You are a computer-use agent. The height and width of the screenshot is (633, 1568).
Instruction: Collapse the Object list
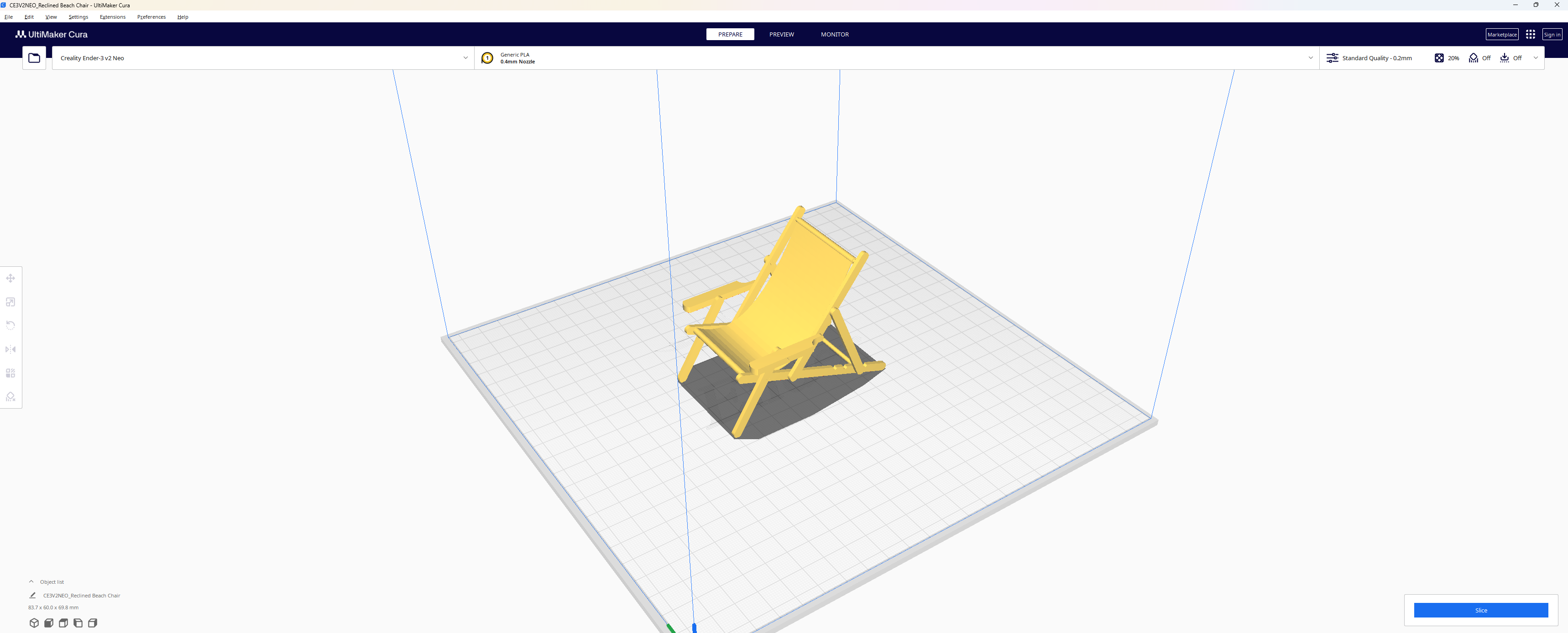[31, 581]
